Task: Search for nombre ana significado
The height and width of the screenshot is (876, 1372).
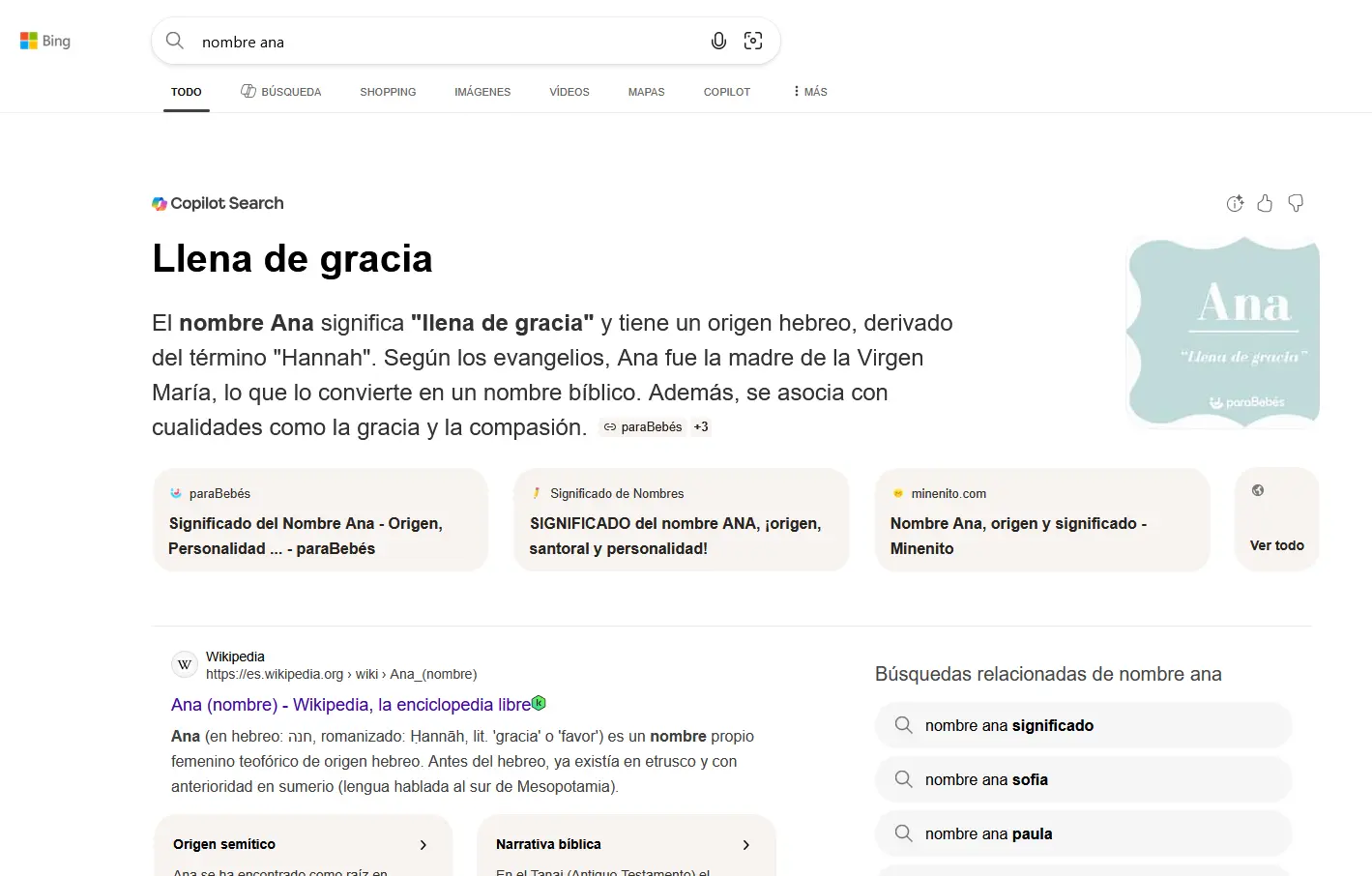Action: tap(1082, 725)
